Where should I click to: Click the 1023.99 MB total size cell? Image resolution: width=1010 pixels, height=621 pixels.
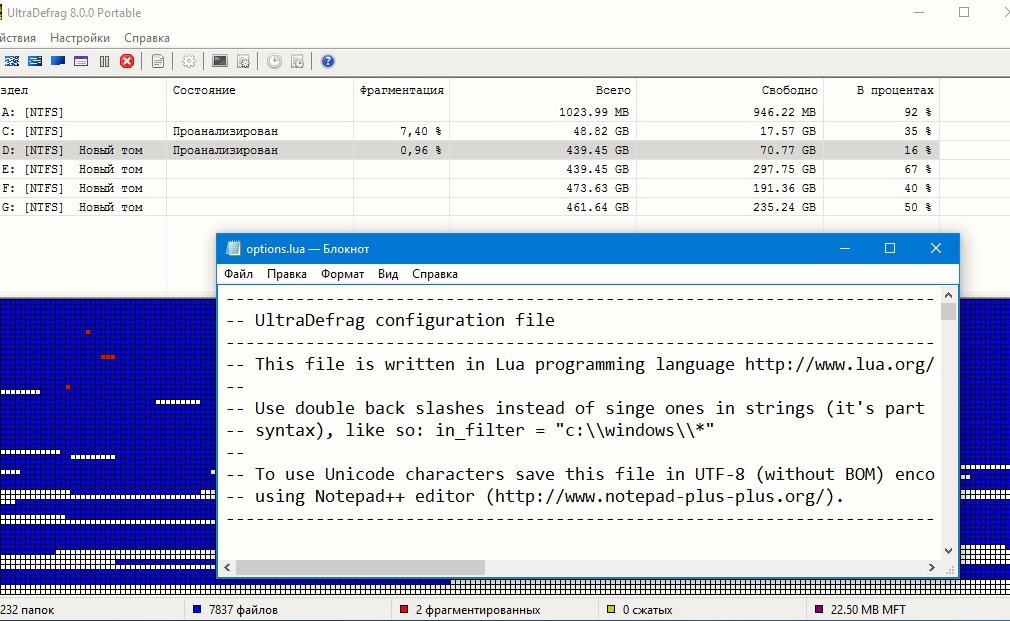pyautogui.click(x=593, y=112)
